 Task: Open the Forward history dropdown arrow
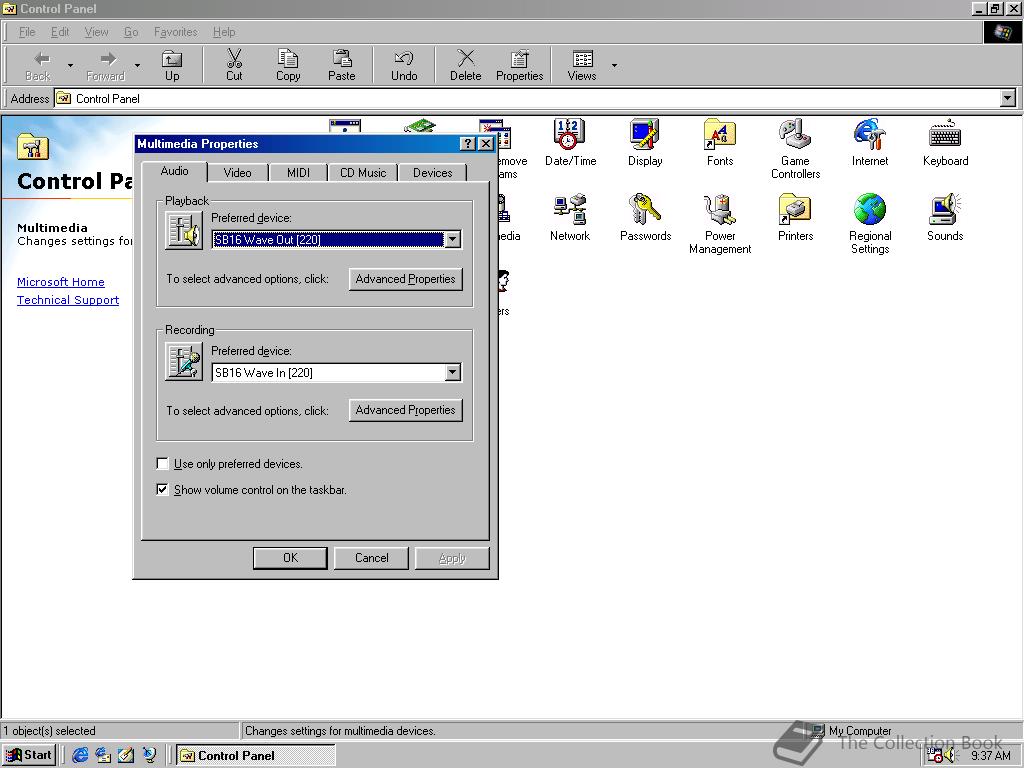tap(137, 65)
